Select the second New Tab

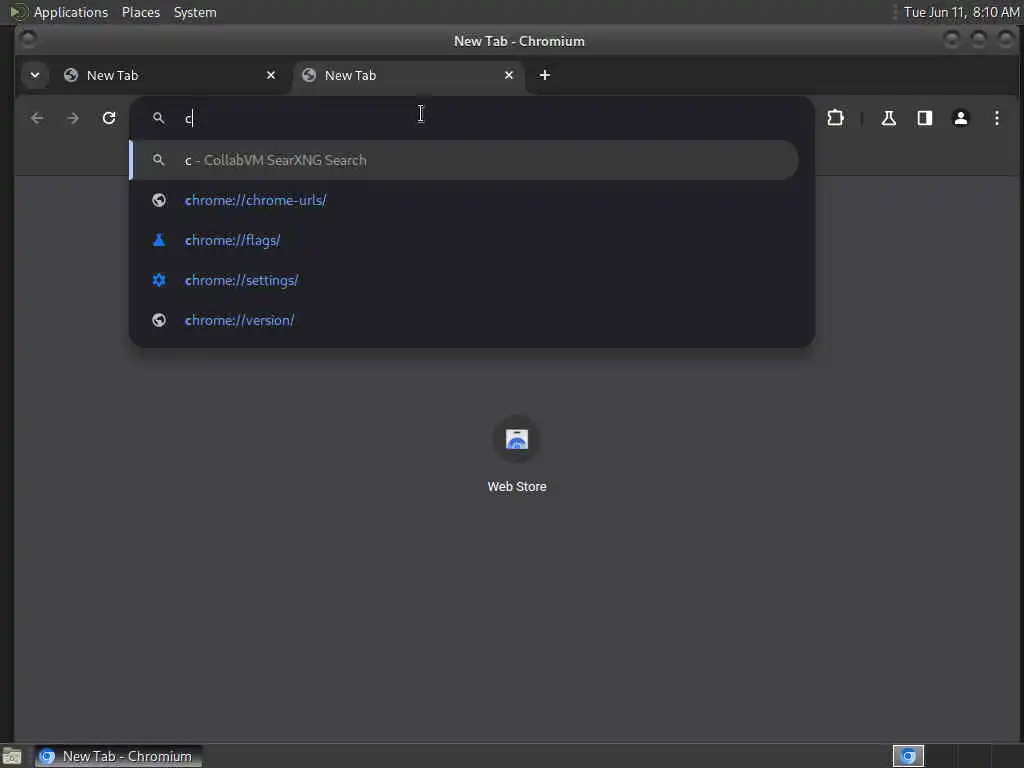point(408,75)
